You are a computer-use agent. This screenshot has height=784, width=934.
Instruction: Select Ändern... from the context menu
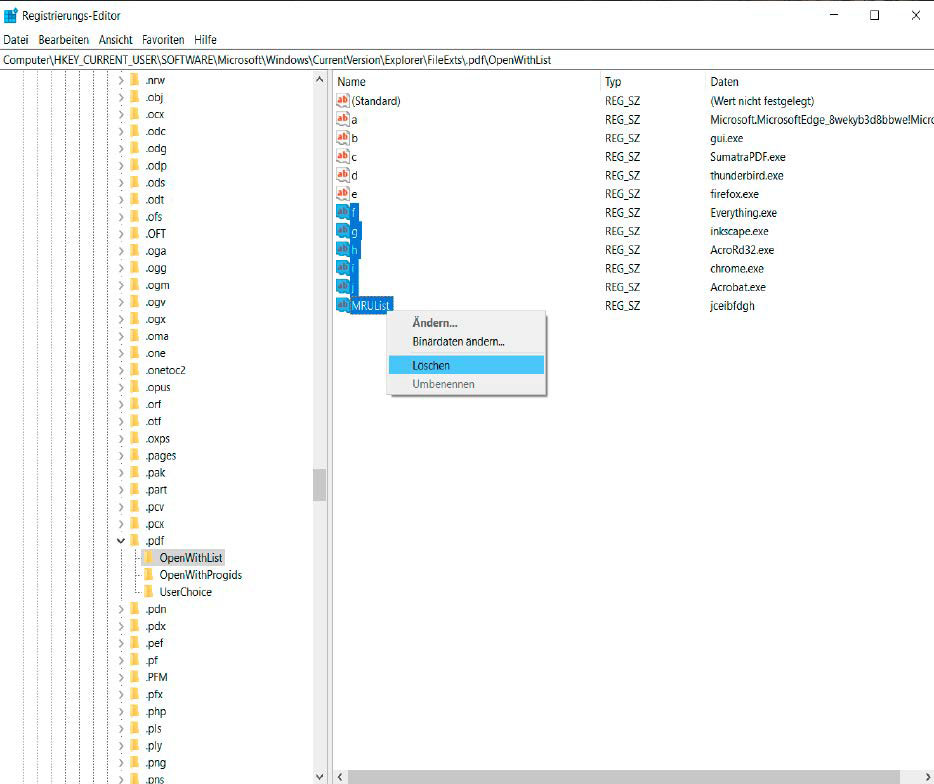coord(435,323)
